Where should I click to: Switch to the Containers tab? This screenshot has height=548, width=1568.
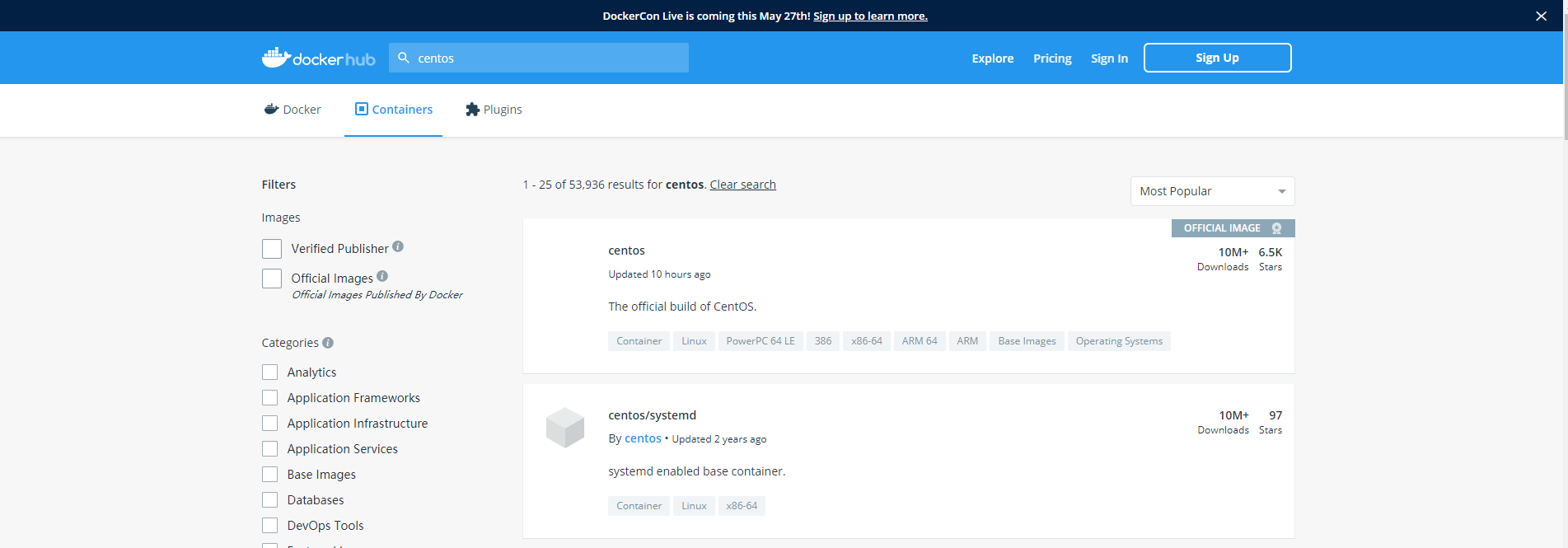[x=393, y=110]
